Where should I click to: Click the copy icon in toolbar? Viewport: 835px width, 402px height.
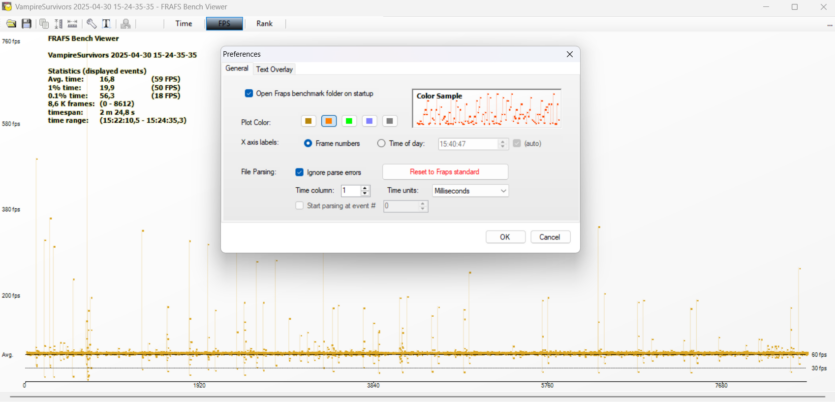pyautogui.click(x=44, y=23)
